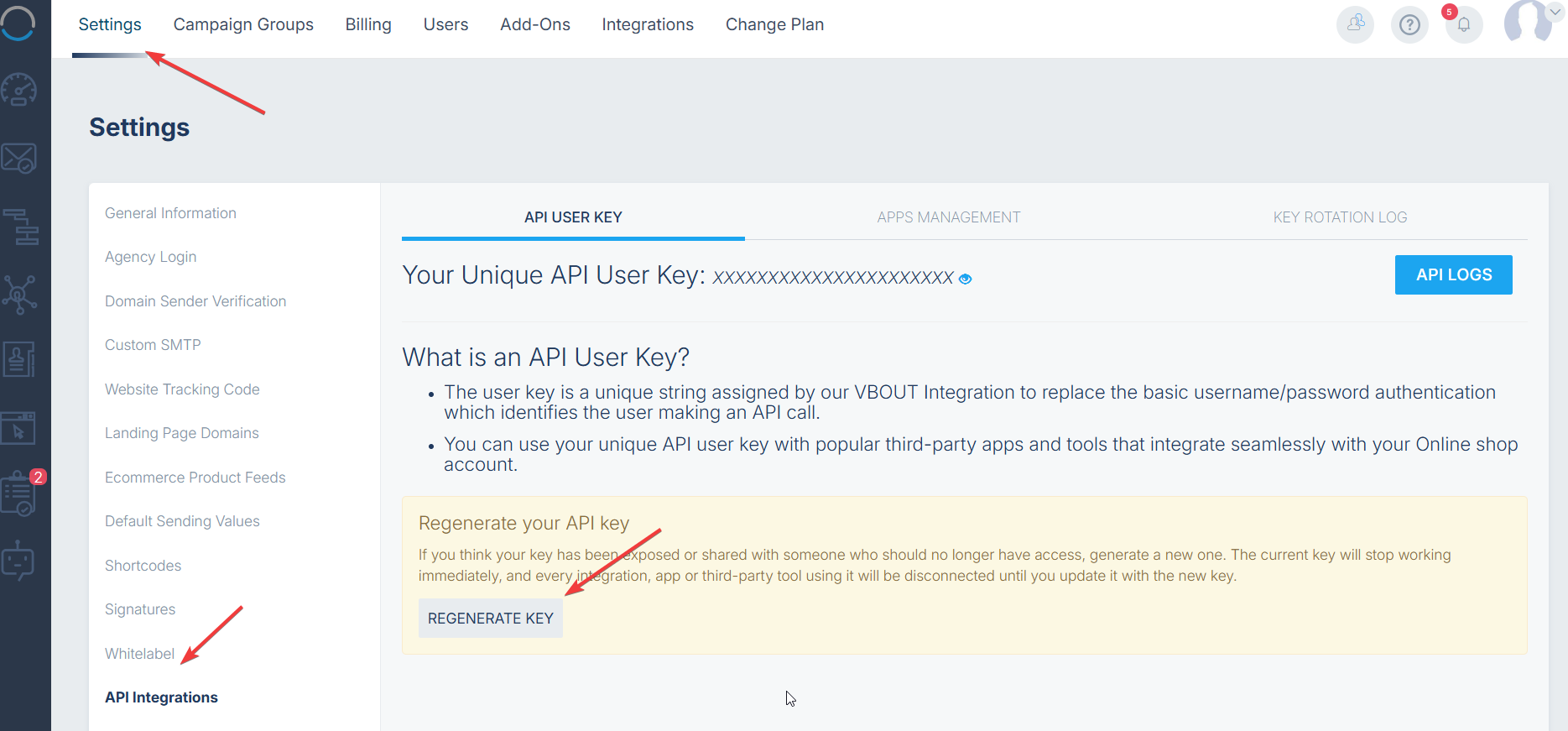1568x731 pixels.
Task: Reveal the API key with eye icon
Action: (966, 279)
